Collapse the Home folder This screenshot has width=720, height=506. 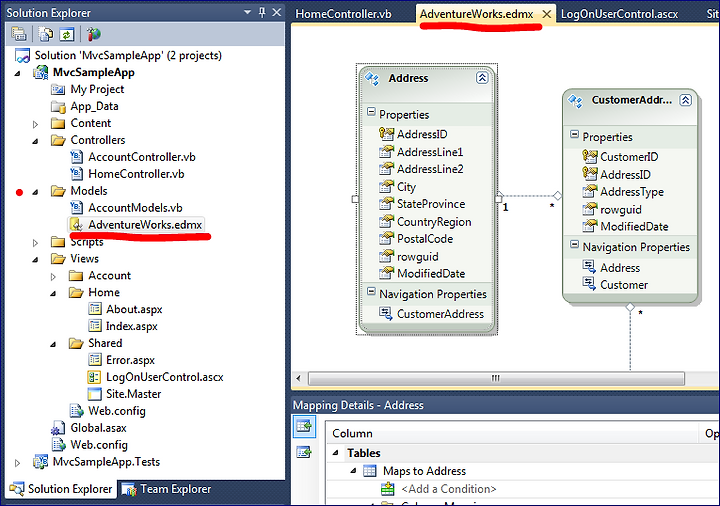point(53,293)
